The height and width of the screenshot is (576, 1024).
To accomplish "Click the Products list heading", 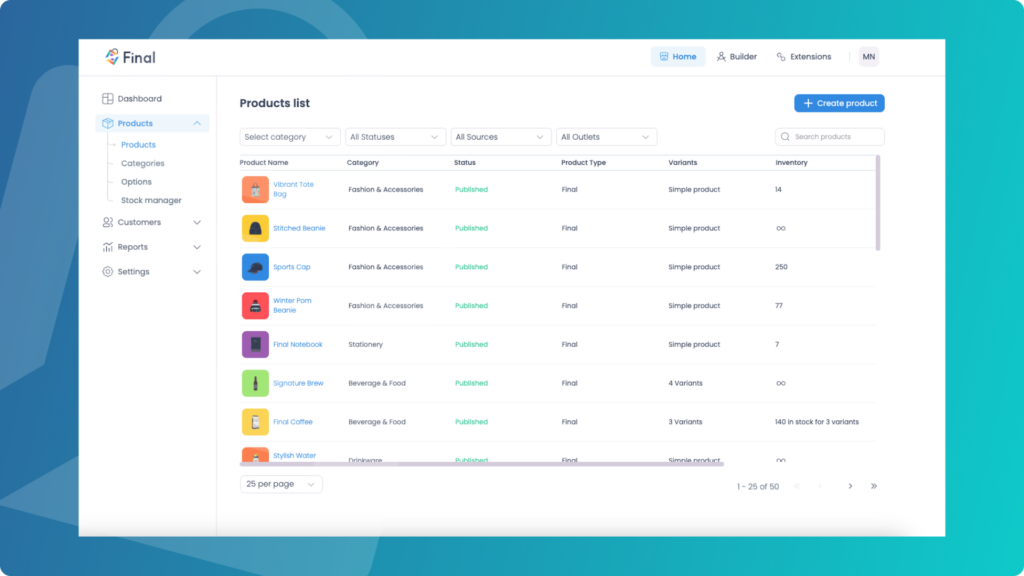I will (274, 103).
